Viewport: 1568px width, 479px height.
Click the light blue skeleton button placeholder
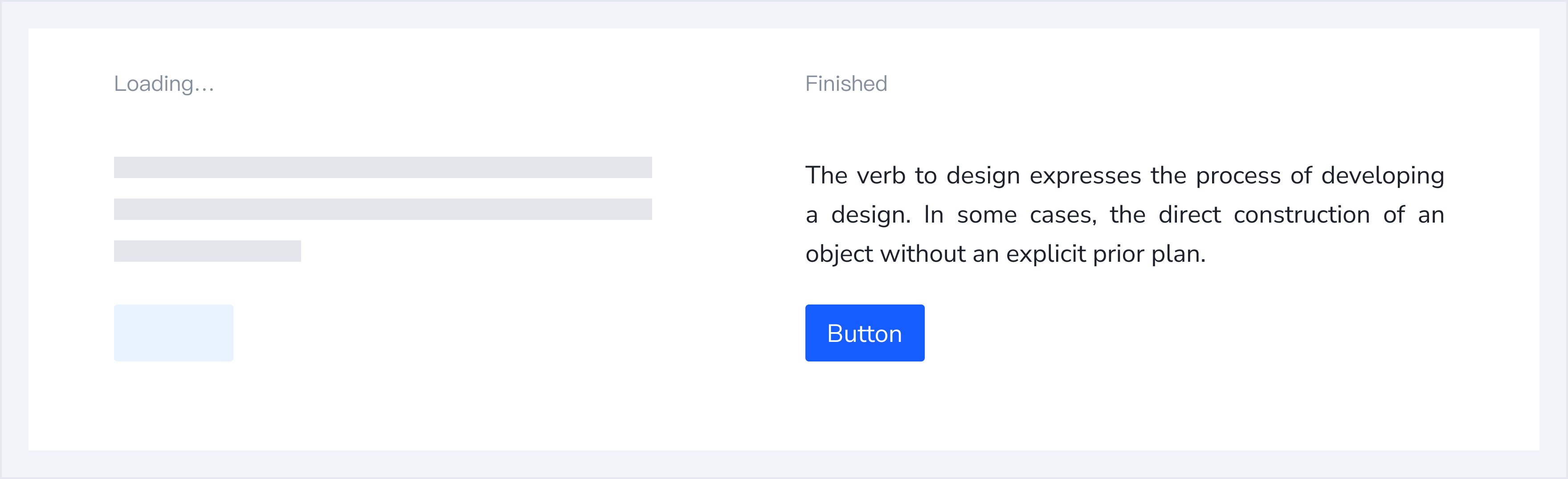tap(173, 333)
